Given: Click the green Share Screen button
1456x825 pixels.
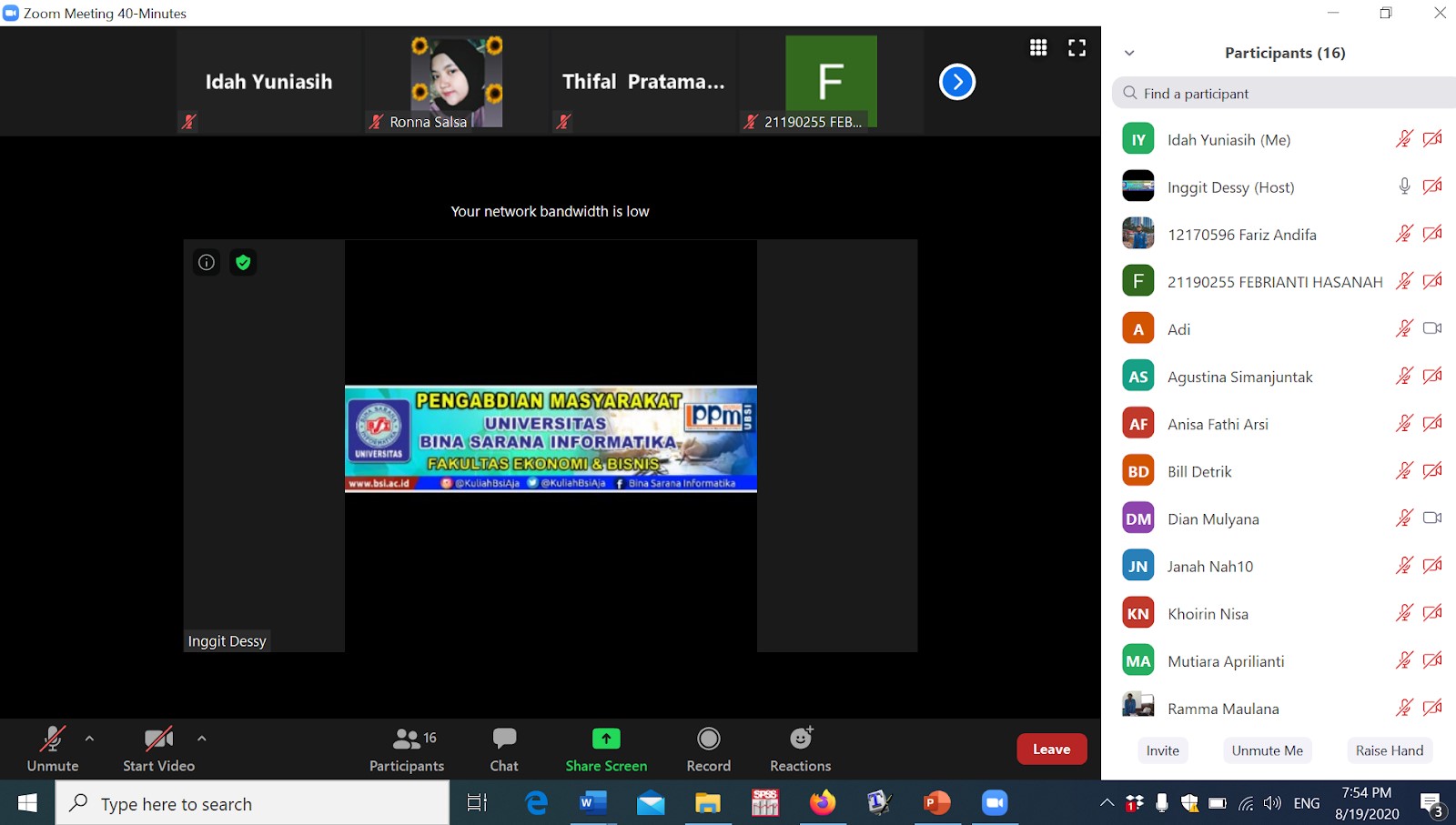Looking at the screenshot, I should click(606, 749).
